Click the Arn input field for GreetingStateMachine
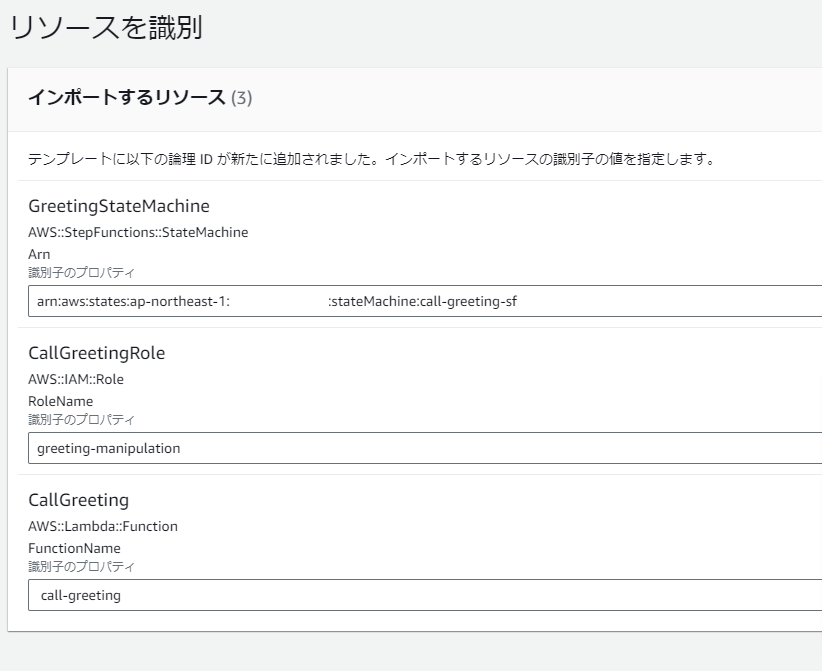 pyautogui.click(x=425, y=301)
